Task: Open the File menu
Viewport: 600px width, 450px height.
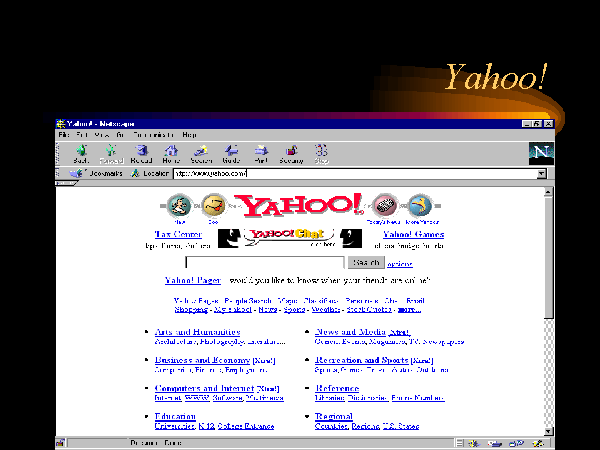Action: (63, 134)
